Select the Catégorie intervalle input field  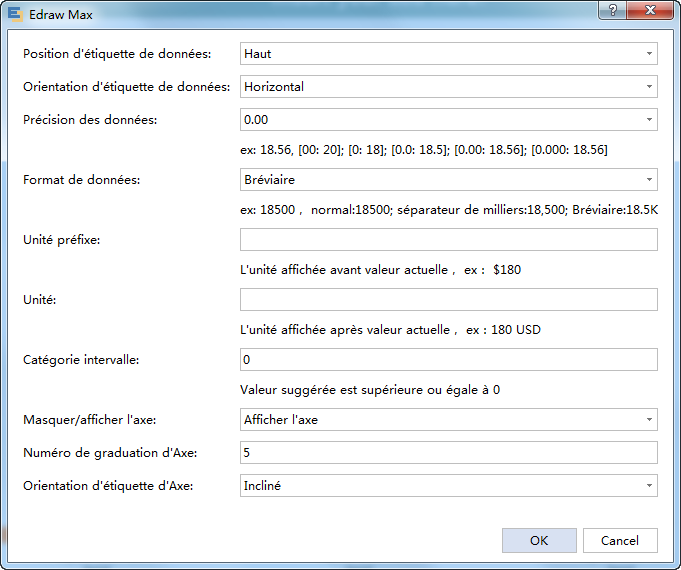tap(449, 359)
